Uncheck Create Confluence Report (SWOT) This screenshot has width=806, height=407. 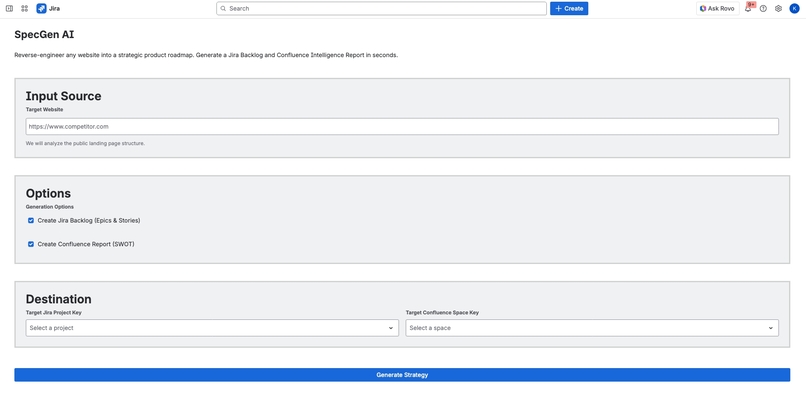[x=31, y=244]
